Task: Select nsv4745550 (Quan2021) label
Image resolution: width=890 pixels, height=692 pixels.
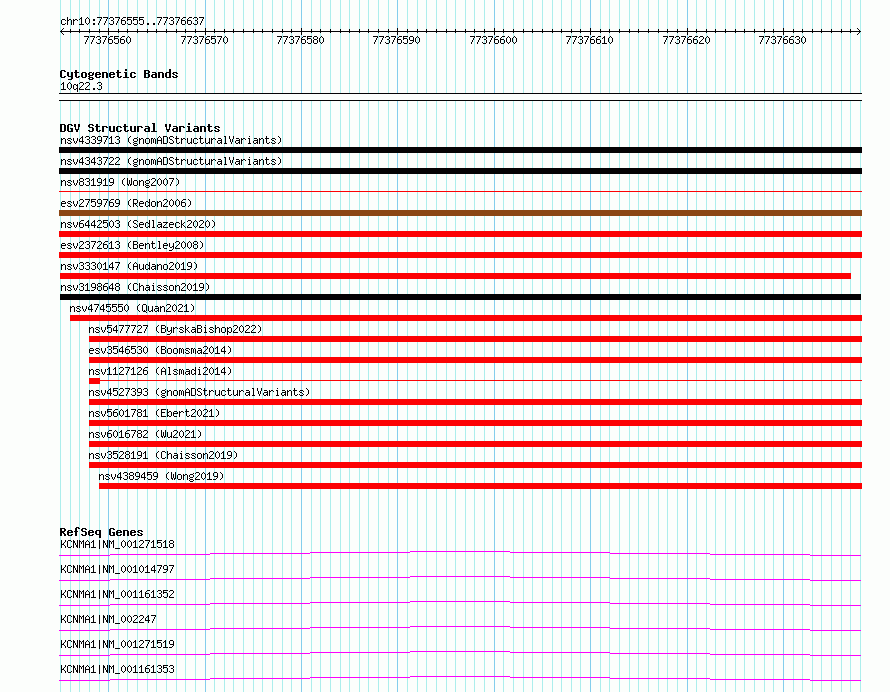Action: (x=132, y=308)
